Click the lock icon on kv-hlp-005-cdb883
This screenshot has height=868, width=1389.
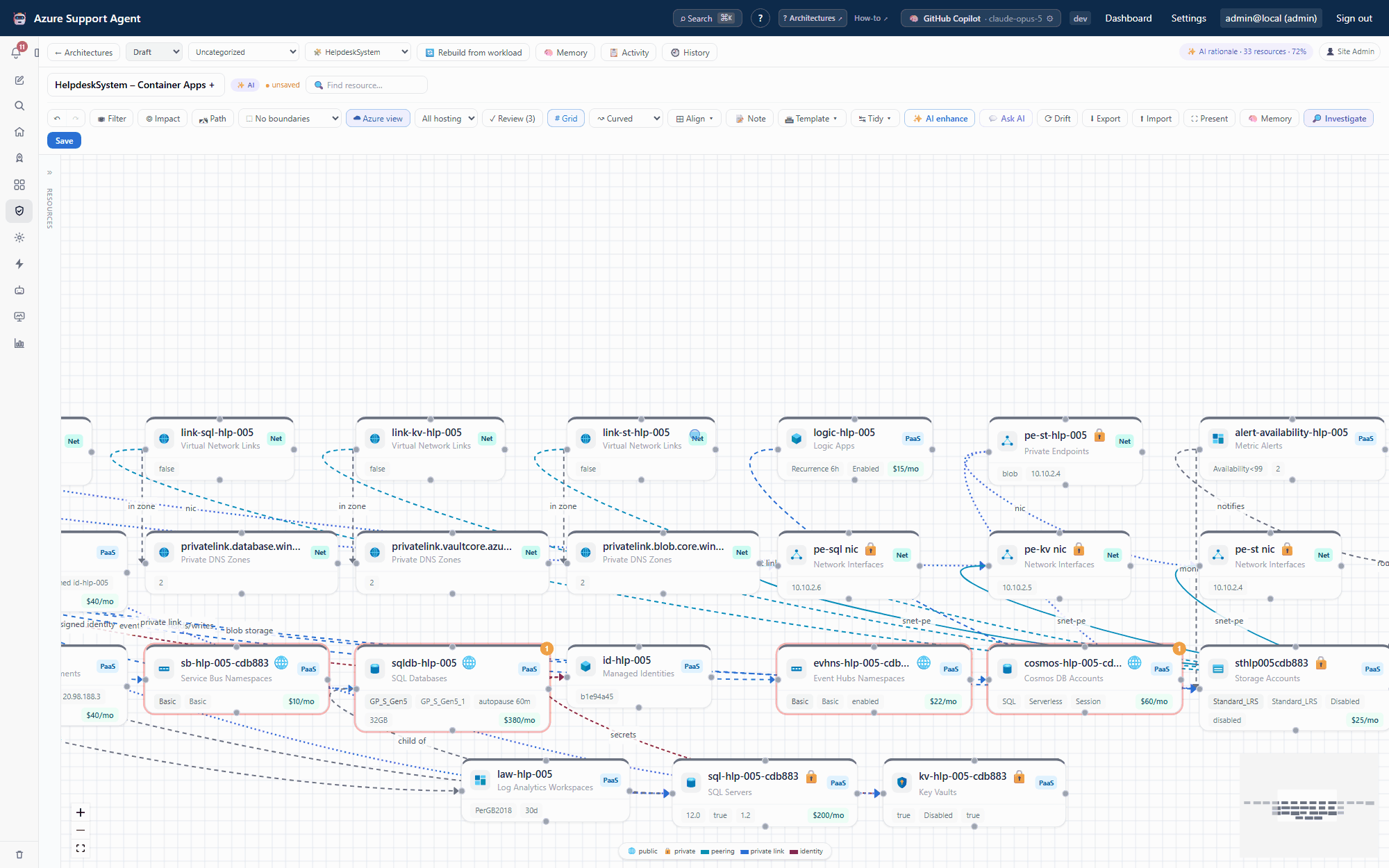[x=1019, y=776]
